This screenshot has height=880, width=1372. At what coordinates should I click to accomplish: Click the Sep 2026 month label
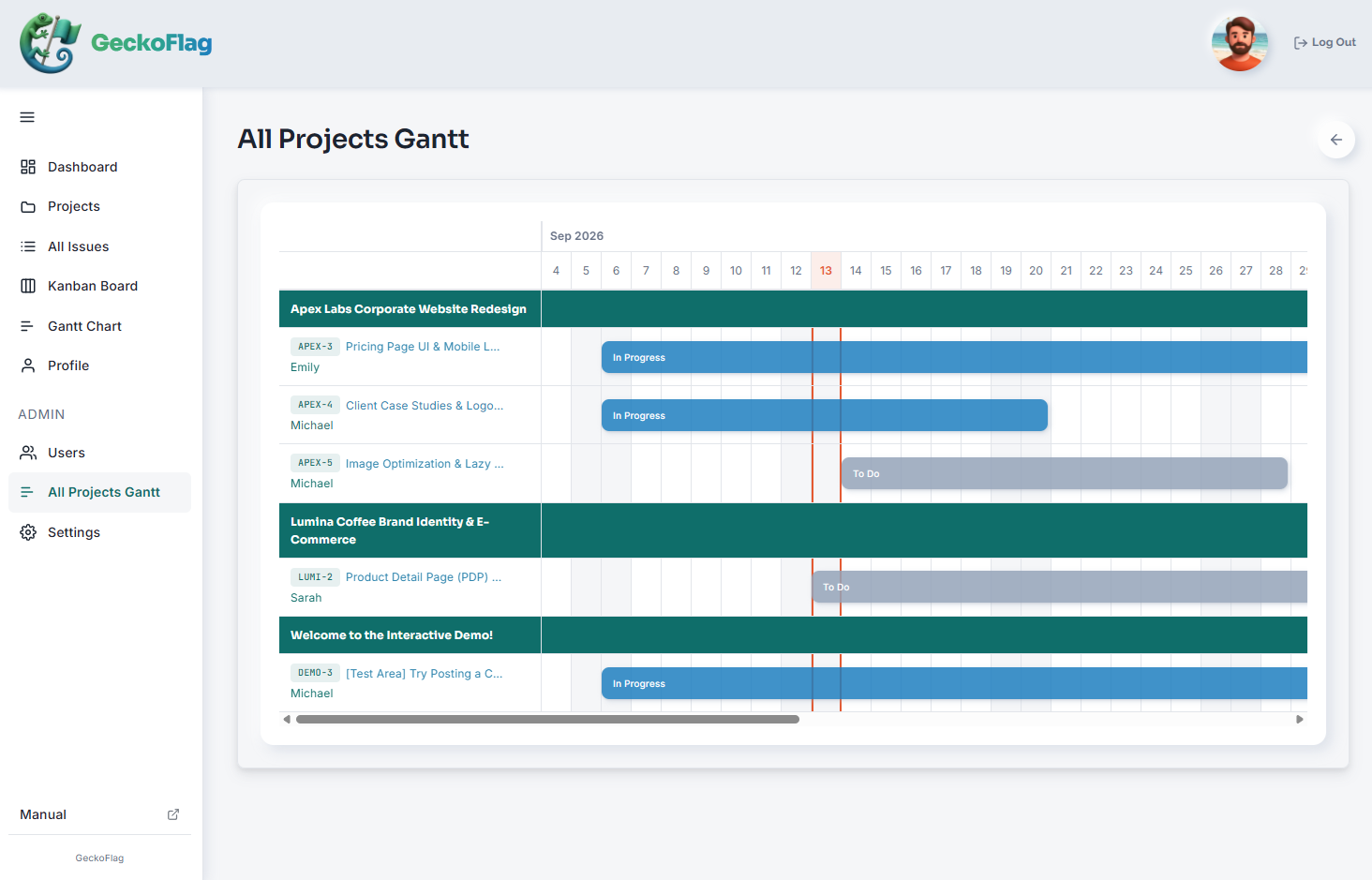click(x=576, y=236)
